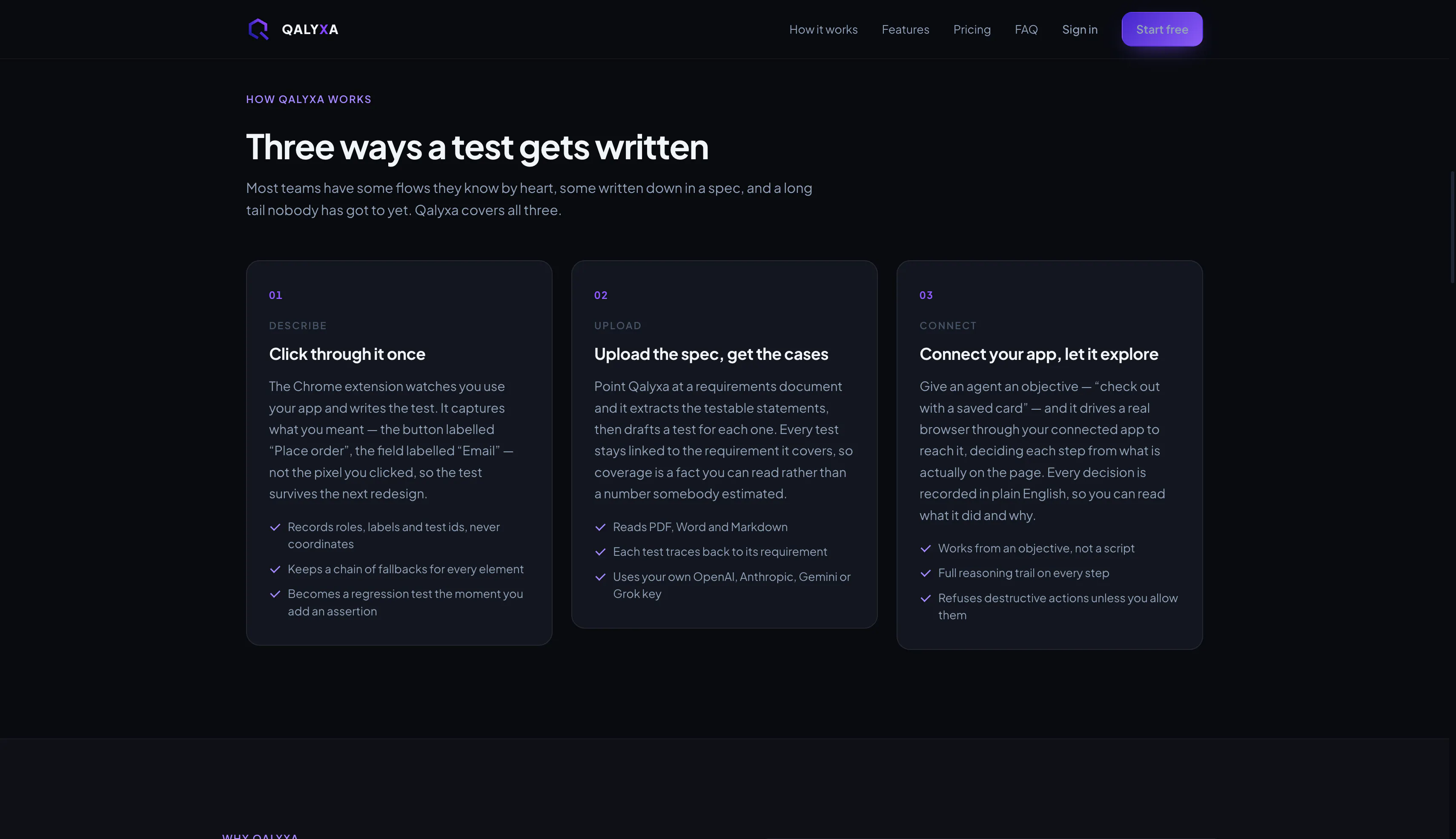Viewport: 1456px width, 839px height.
Task: Click the step number 01
Action: [275, 295]
